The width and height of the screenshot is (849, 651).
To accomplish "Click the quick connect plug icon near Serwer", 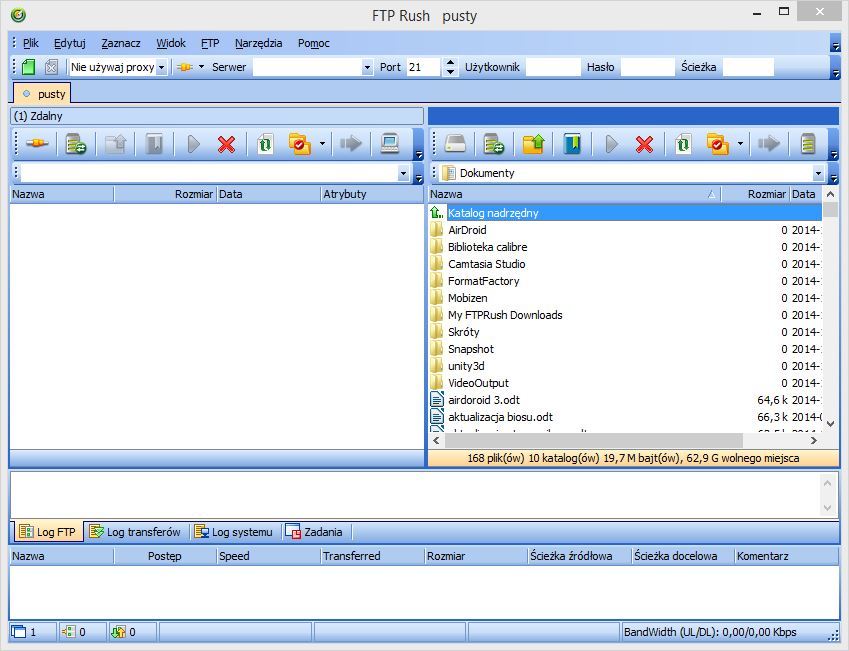I will (185, 67).
